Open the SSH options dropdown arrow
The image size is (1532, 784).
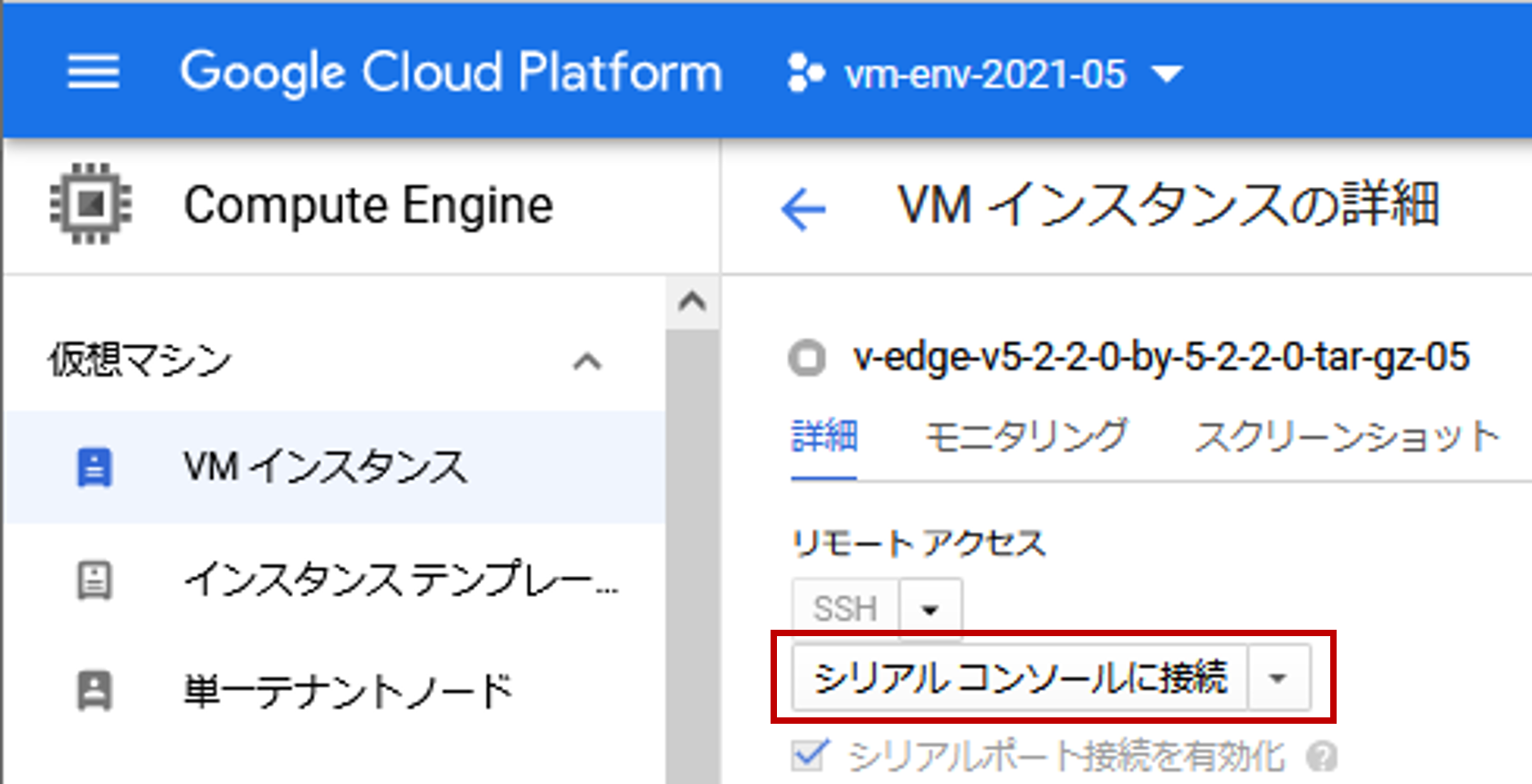tap(930, 609)
